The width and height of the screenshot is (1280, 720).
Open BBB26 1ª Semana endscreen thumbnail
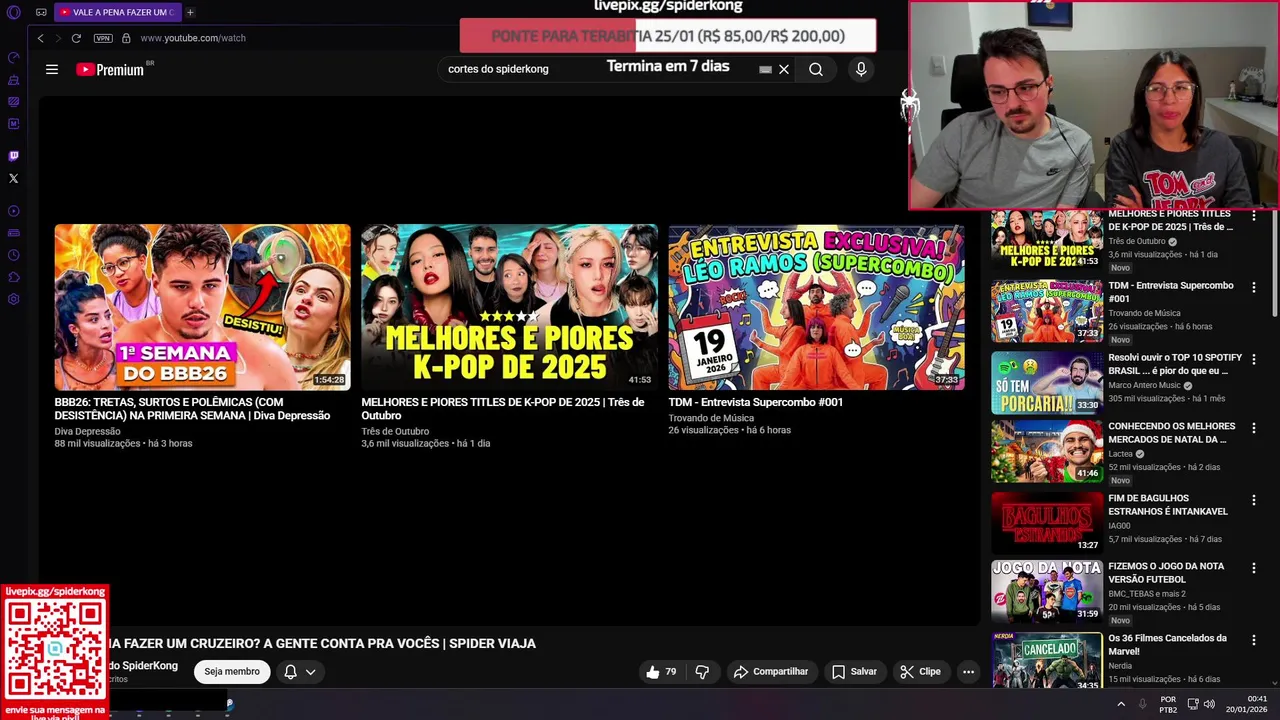tap(202, 307)
